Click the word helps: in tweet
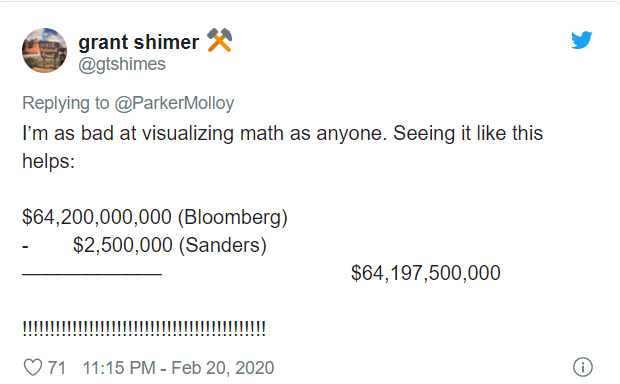Screen dimensions: 620x384 (x=48, y=161)
